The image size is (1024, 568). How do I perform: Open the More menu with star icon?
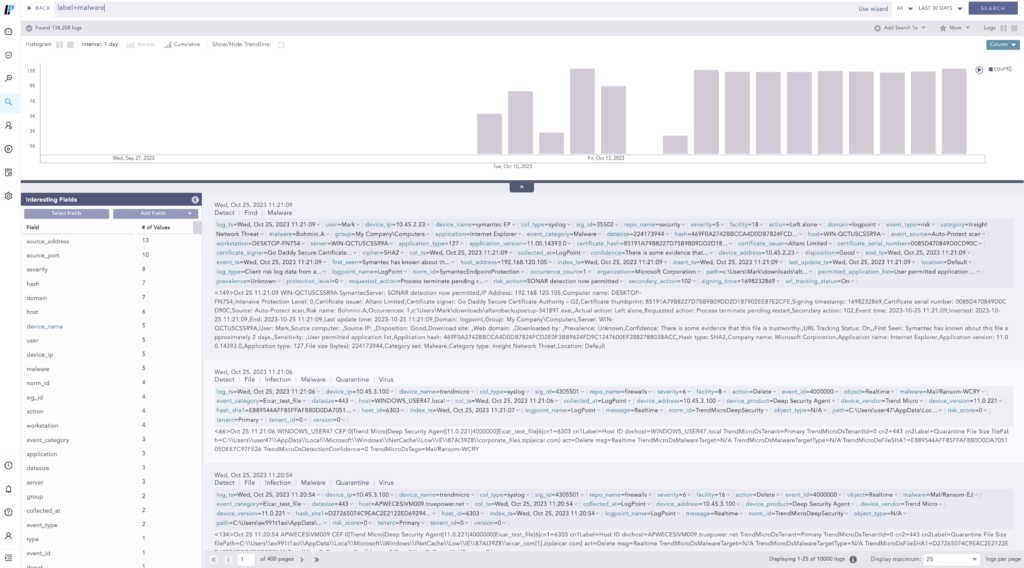[x=954, y=27]
